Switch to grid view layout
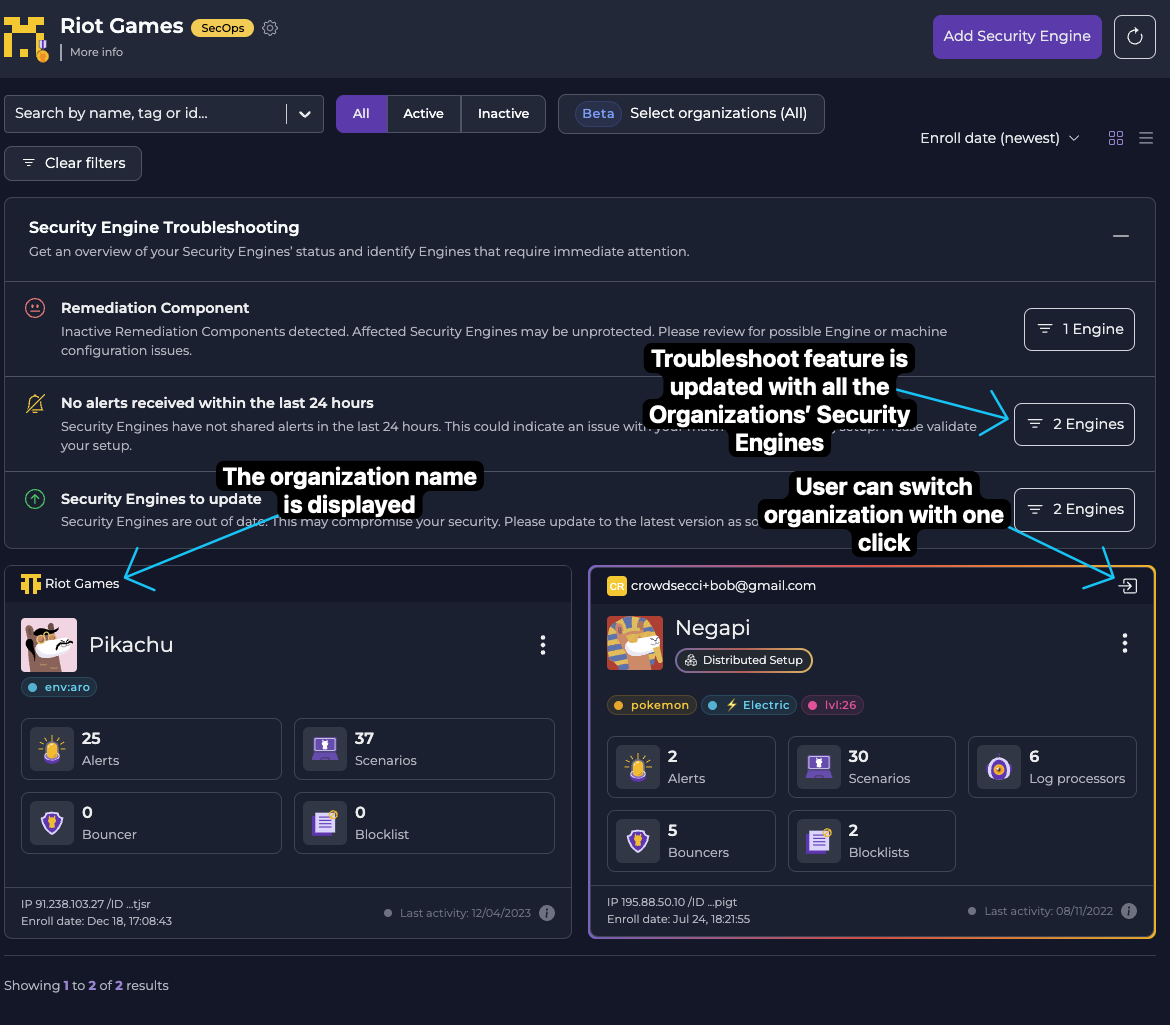Image resolution: width=1170 pixels, height=1025 pixels. coord(1115,138)
